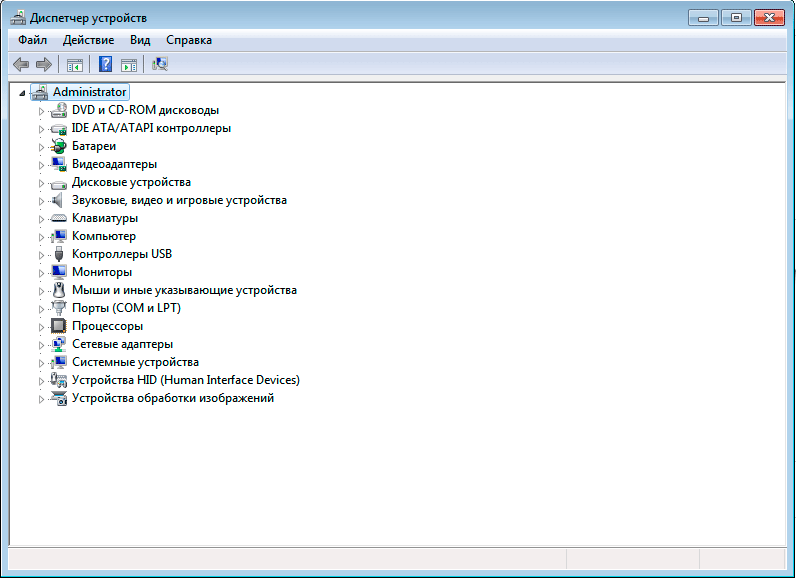Select the 'Сетевые адаптеры' row text
This screenshot has height=578, width=797.
[122, 344]
